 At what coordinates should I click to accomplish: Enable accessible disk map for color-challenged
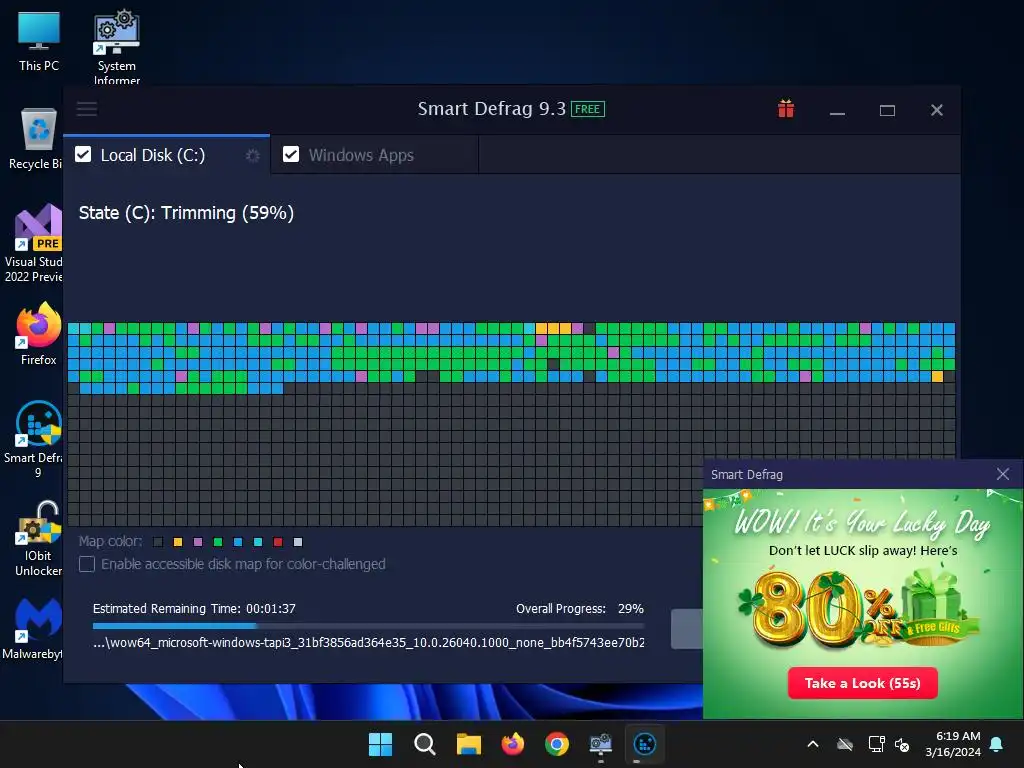87,564
